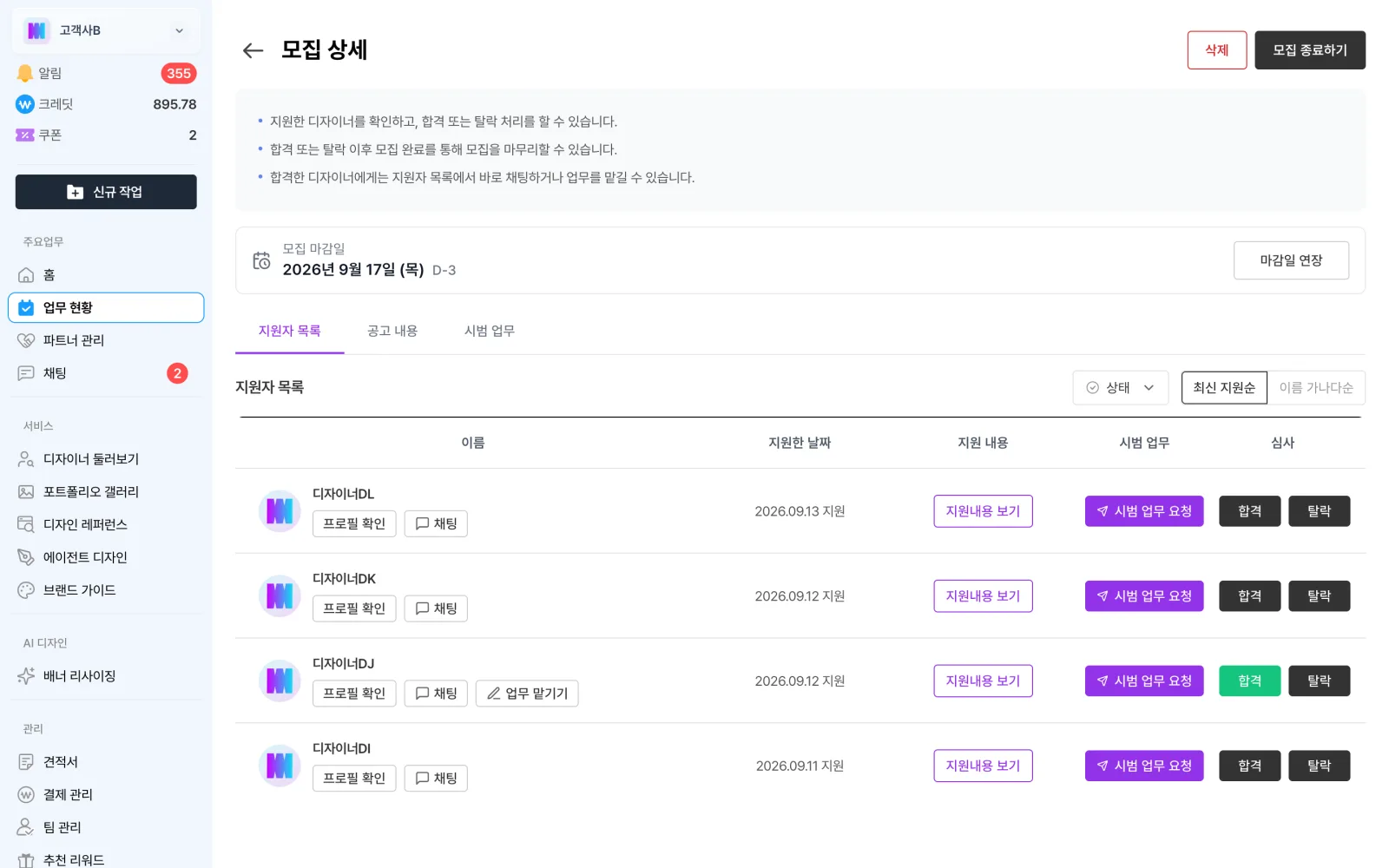
Task: Open 포트폴리오 갤러리 image icon
Action: click(26, 492)
